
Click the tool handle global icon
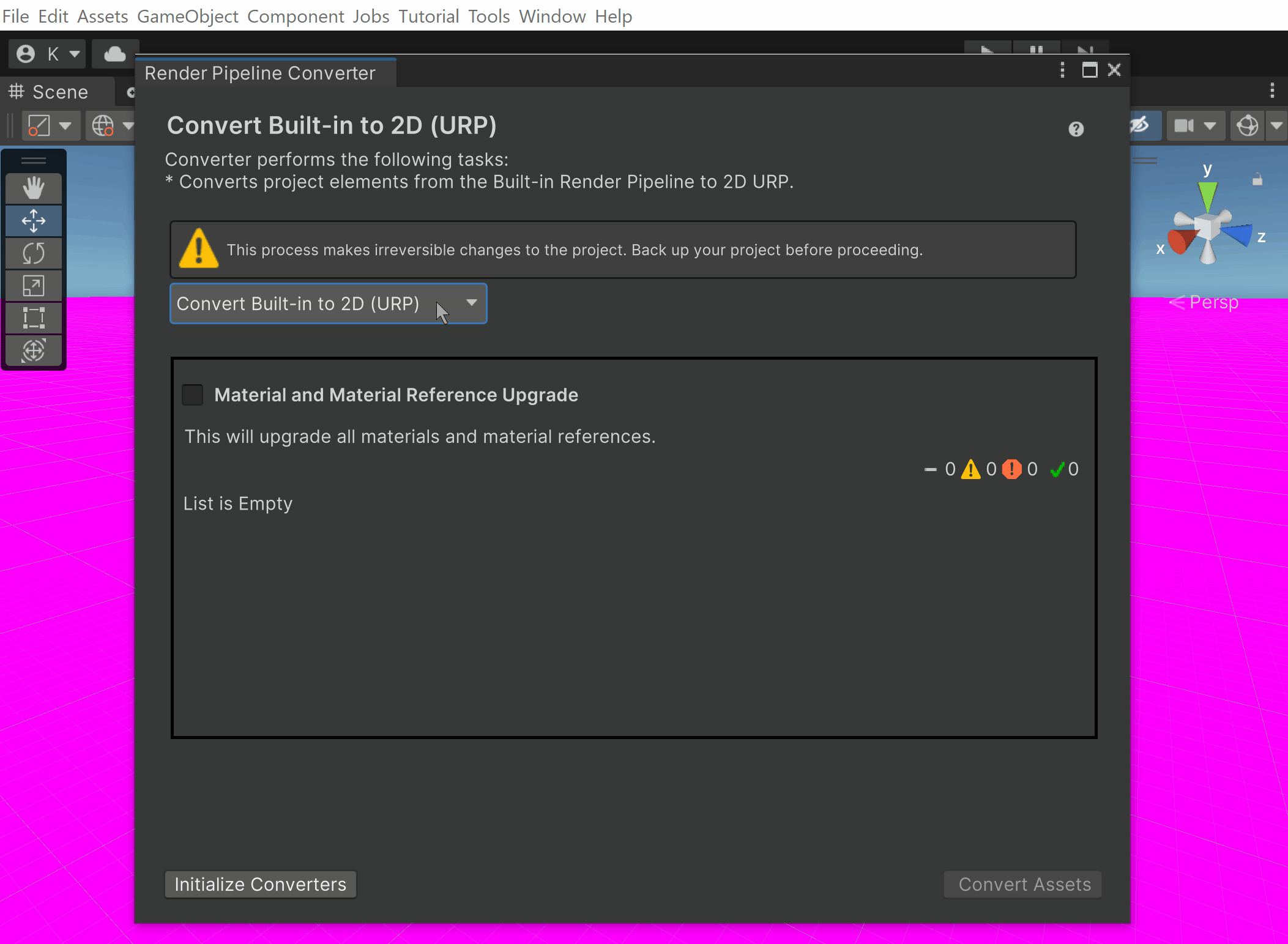click(103, 126)
